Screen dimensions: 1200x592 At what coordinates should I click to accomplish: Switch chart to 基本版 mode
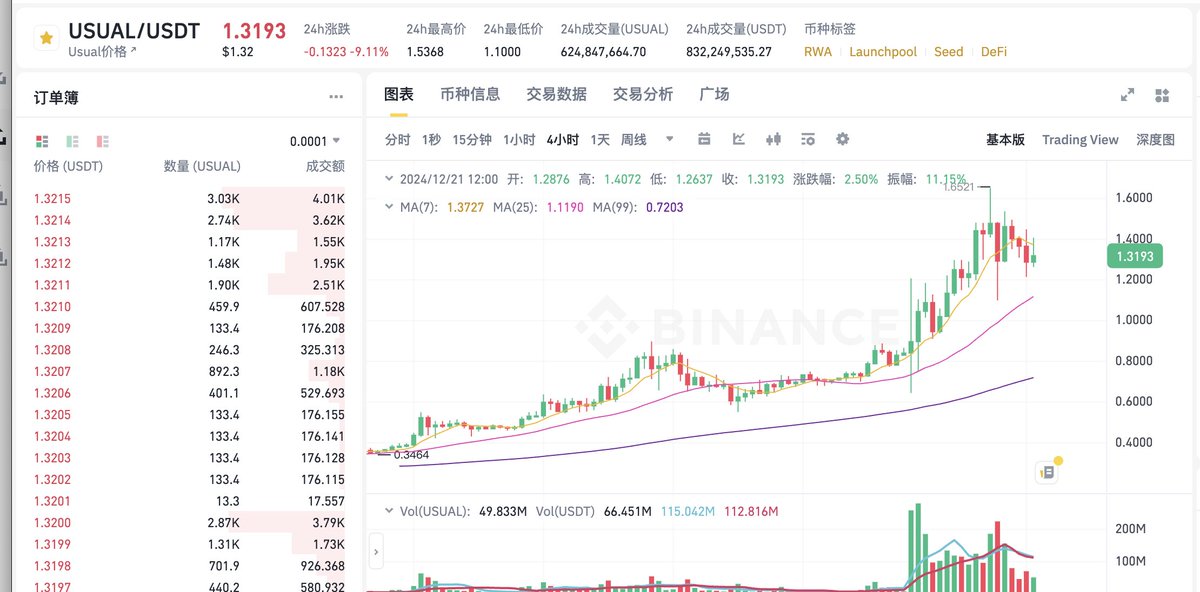click(x=1005, y=139)
